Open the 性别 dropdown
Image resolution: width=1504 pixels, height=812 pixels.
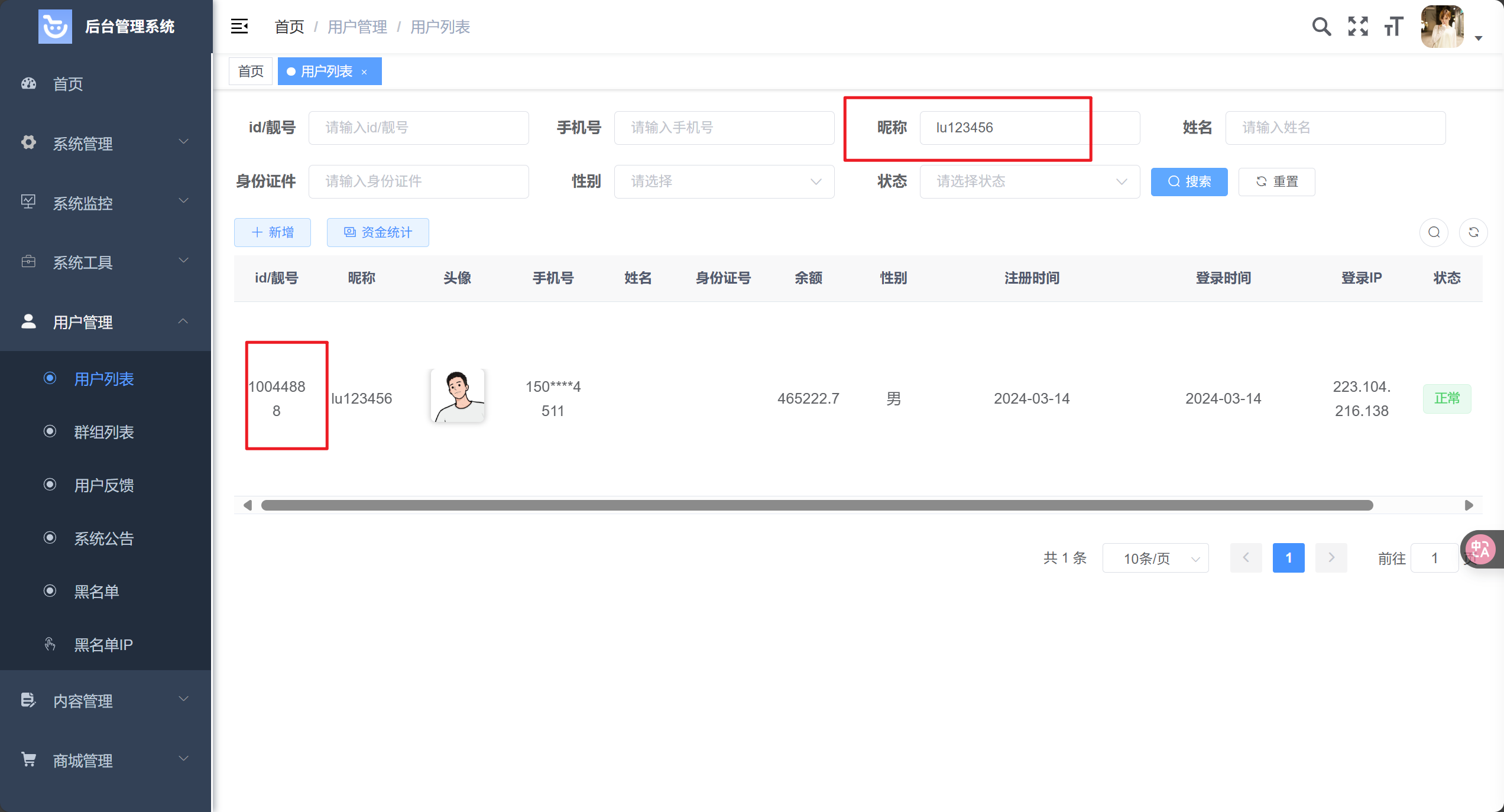pos(724,181)
